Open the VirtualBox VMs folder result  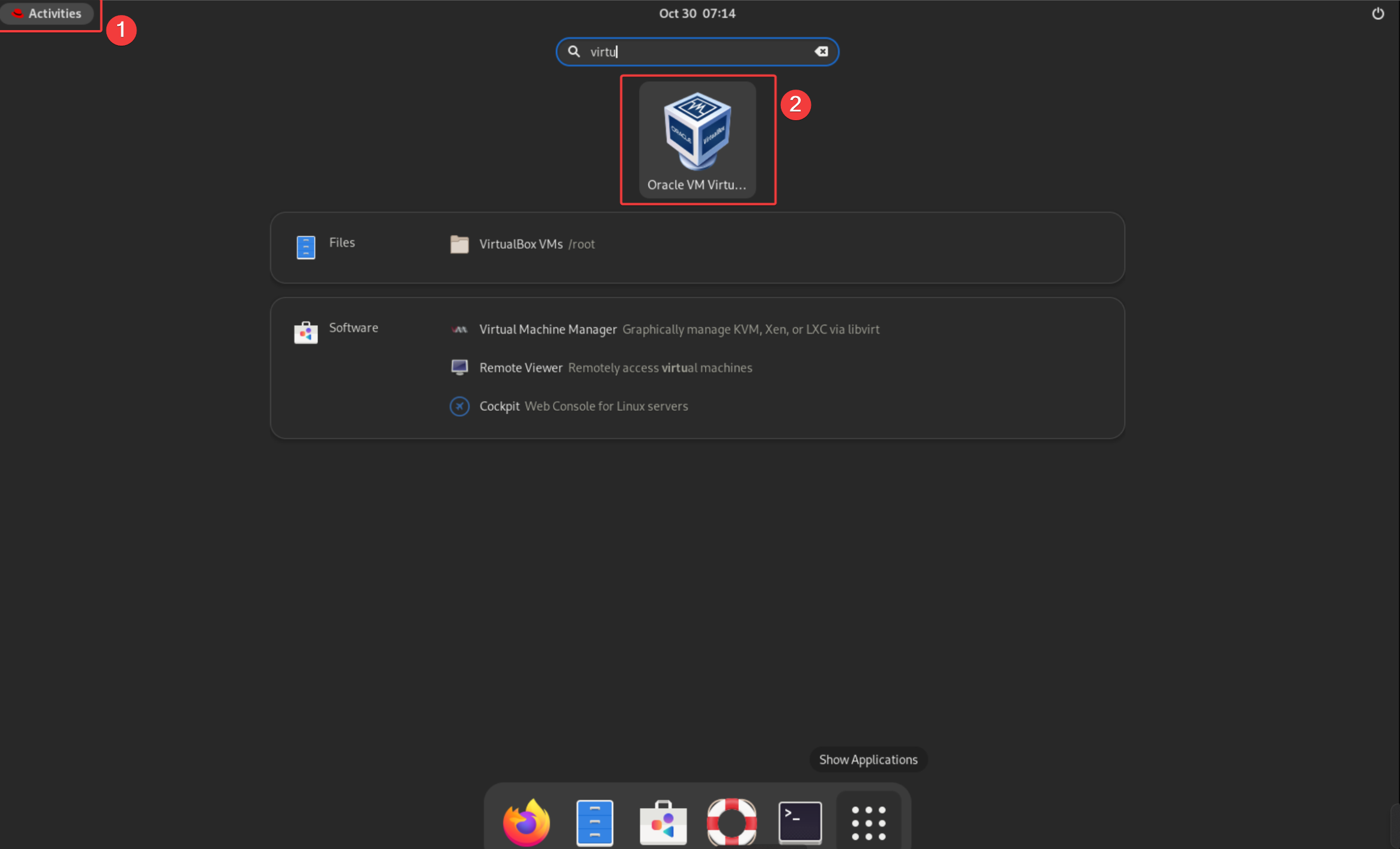coord(521,244)
